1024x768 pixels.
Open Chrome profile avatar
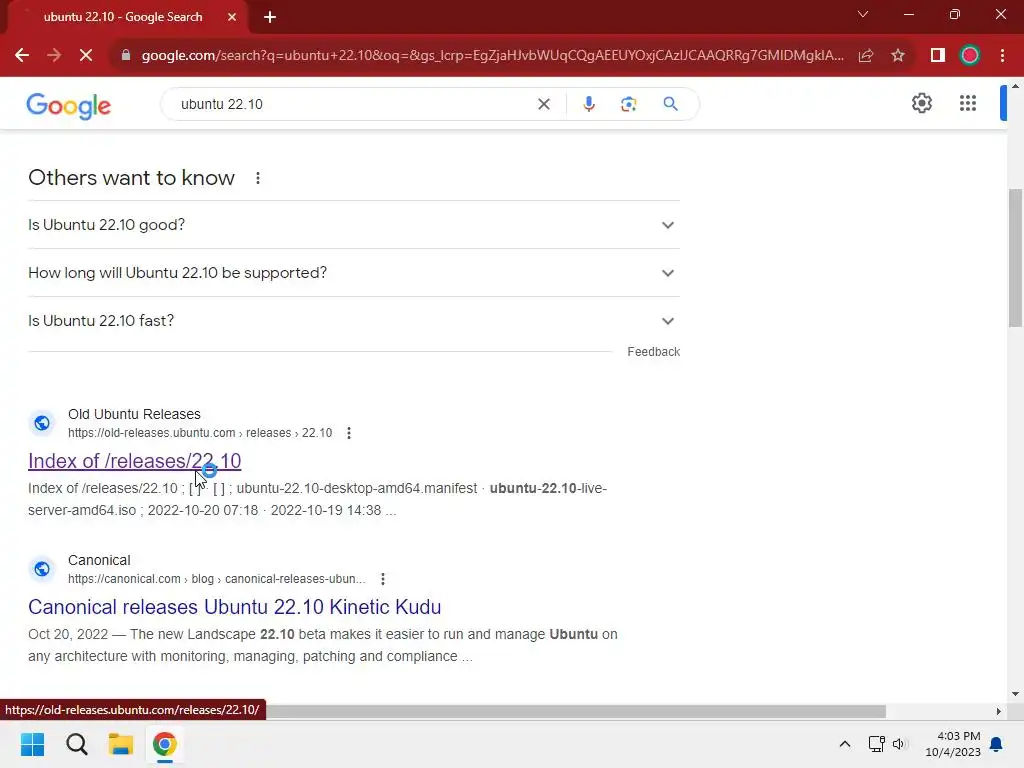[970, 56]
